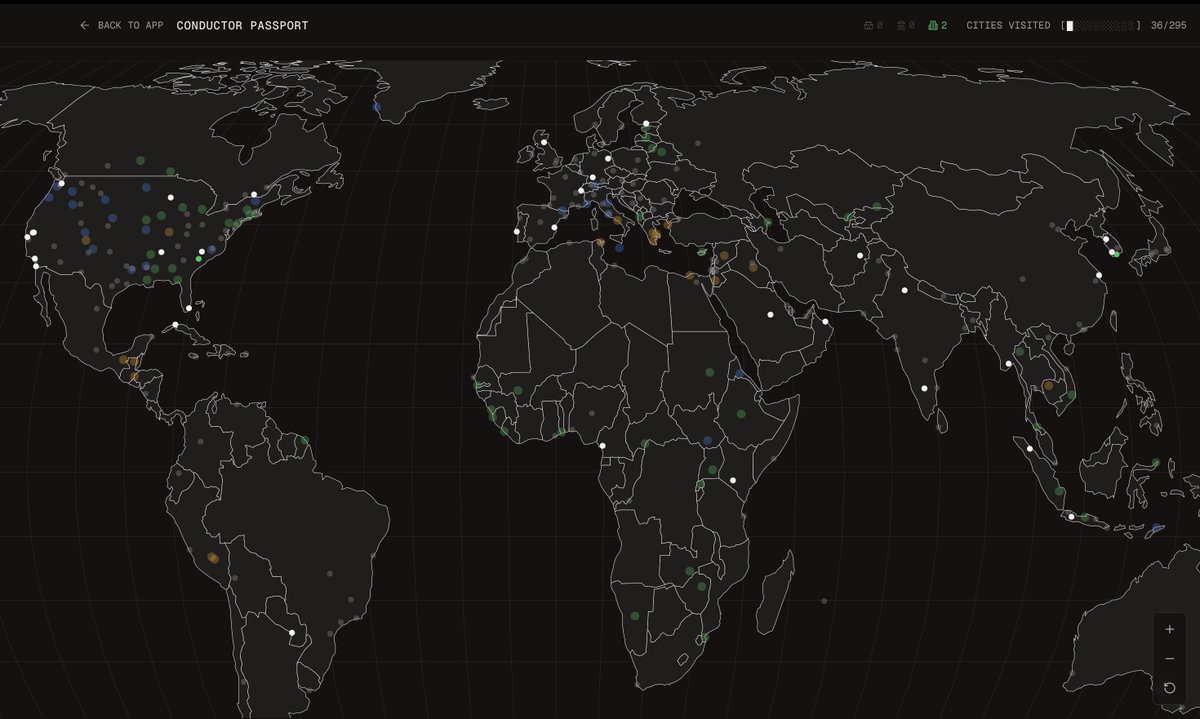Select the Cities Visited label
The width and height of the screenshot is (1200, 719).
[x=1008, y=25]
